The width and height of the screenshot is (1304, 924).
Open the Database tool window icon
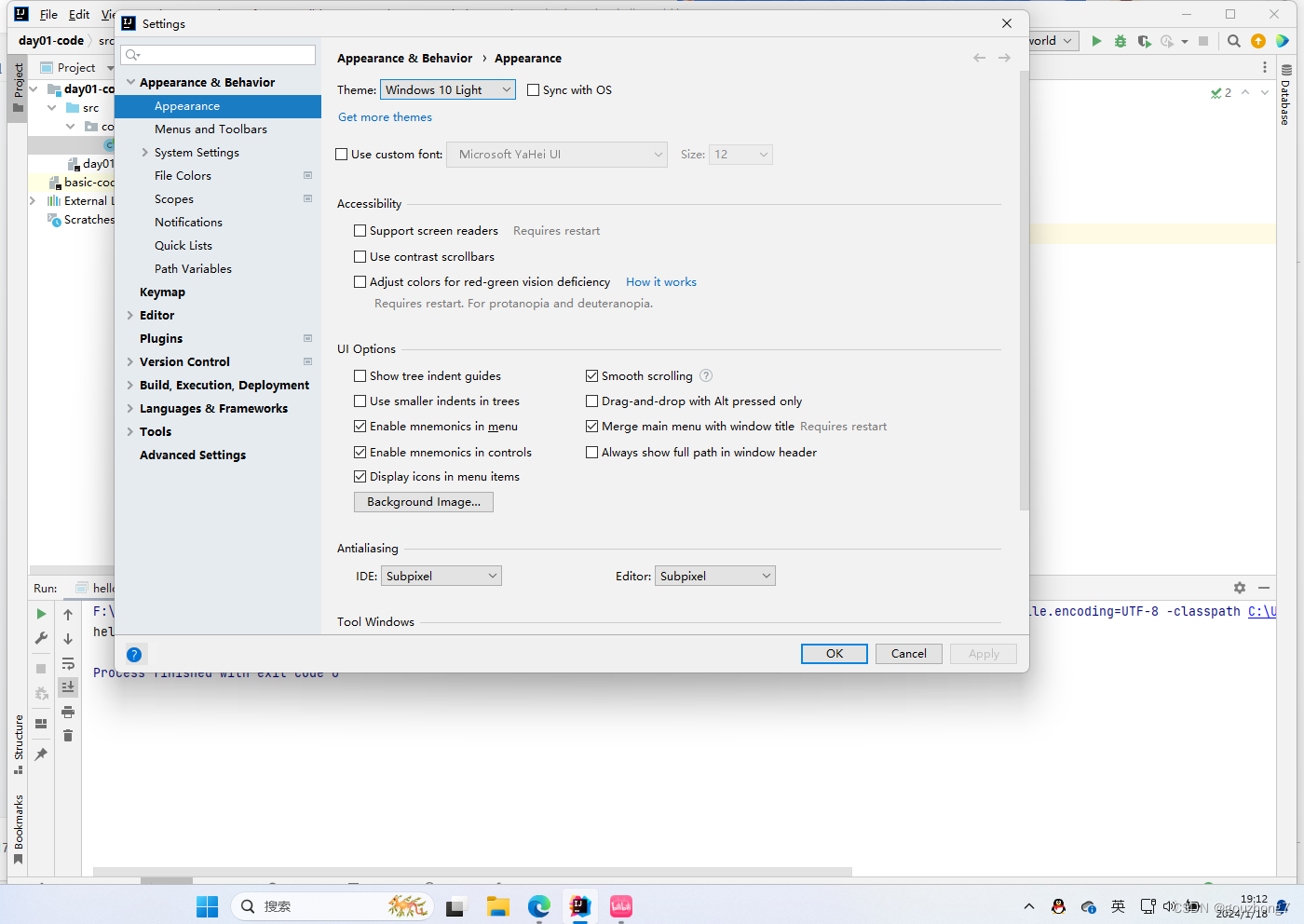point(1286,70)
